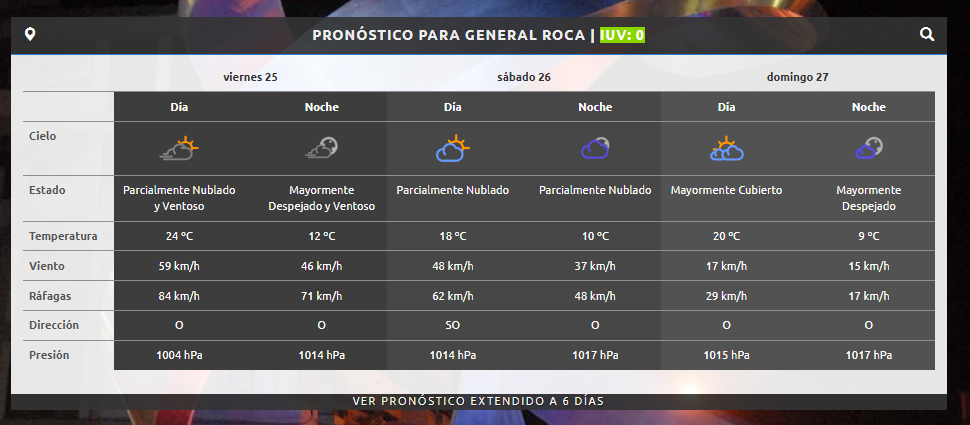Click Sunday daytime mostly overcast icon
Image resolution: width=970 pixels, height=425 pixels.
point(726,149)
